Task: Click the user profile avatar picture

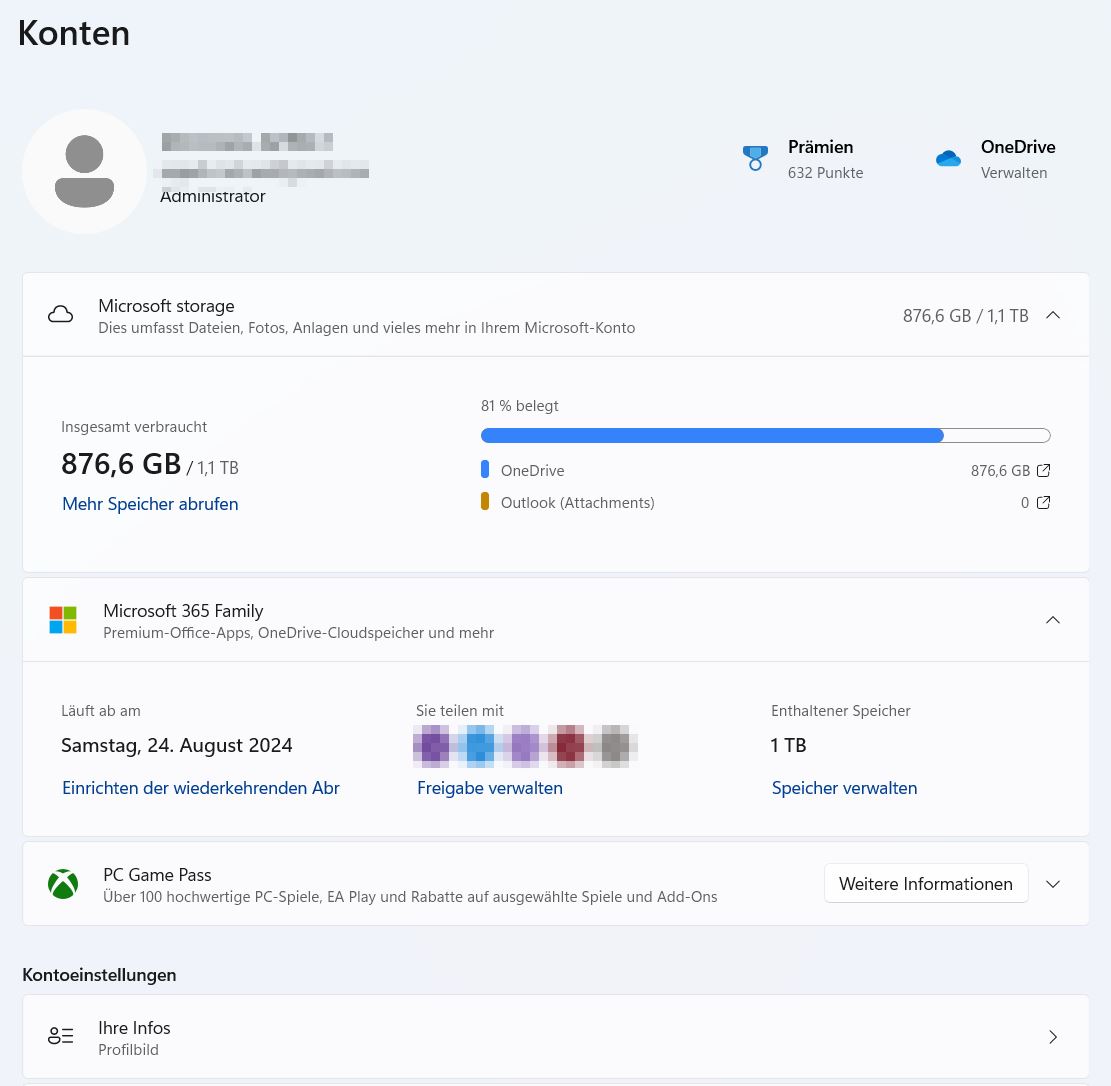Action: (x=84, y=171)
